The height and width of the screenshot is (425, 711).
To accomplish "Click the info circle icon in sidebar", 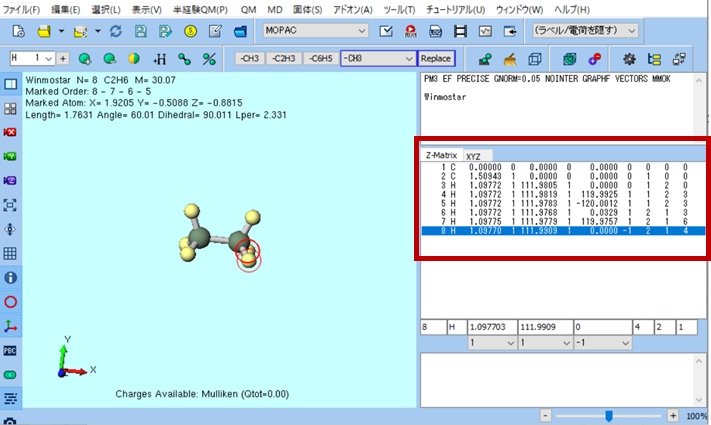I will point(11,277).
